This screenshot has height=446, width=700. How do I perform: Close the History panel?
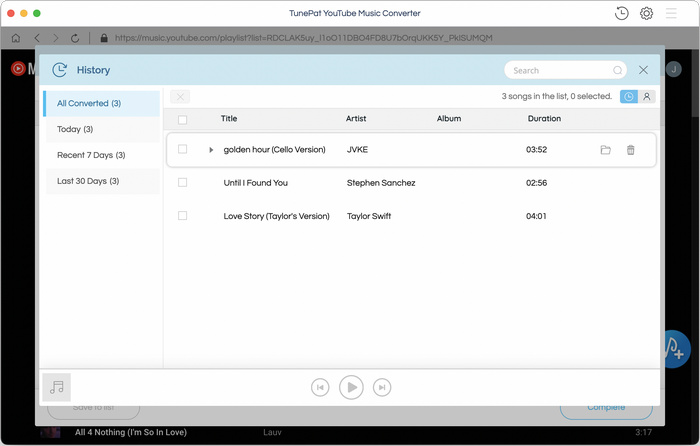(x=643, y=70)
